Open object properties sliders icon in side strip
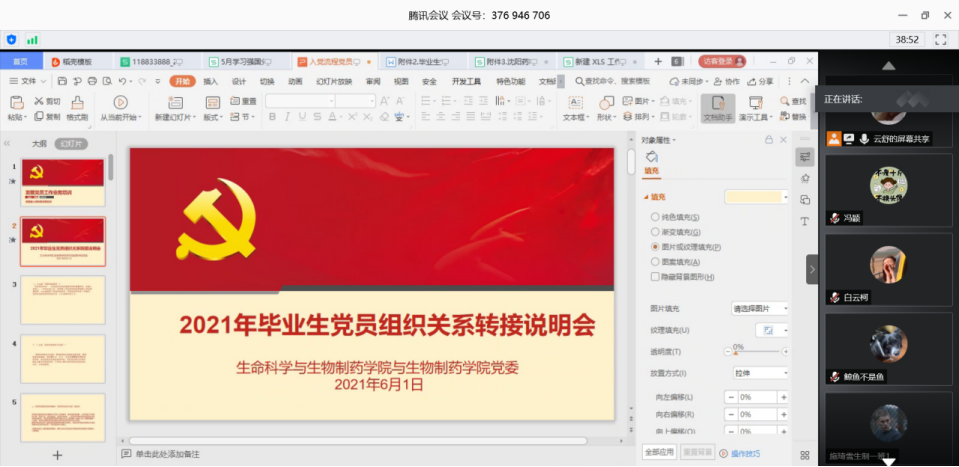The height and width of the screenshot is (467, 959). point(805,157)
